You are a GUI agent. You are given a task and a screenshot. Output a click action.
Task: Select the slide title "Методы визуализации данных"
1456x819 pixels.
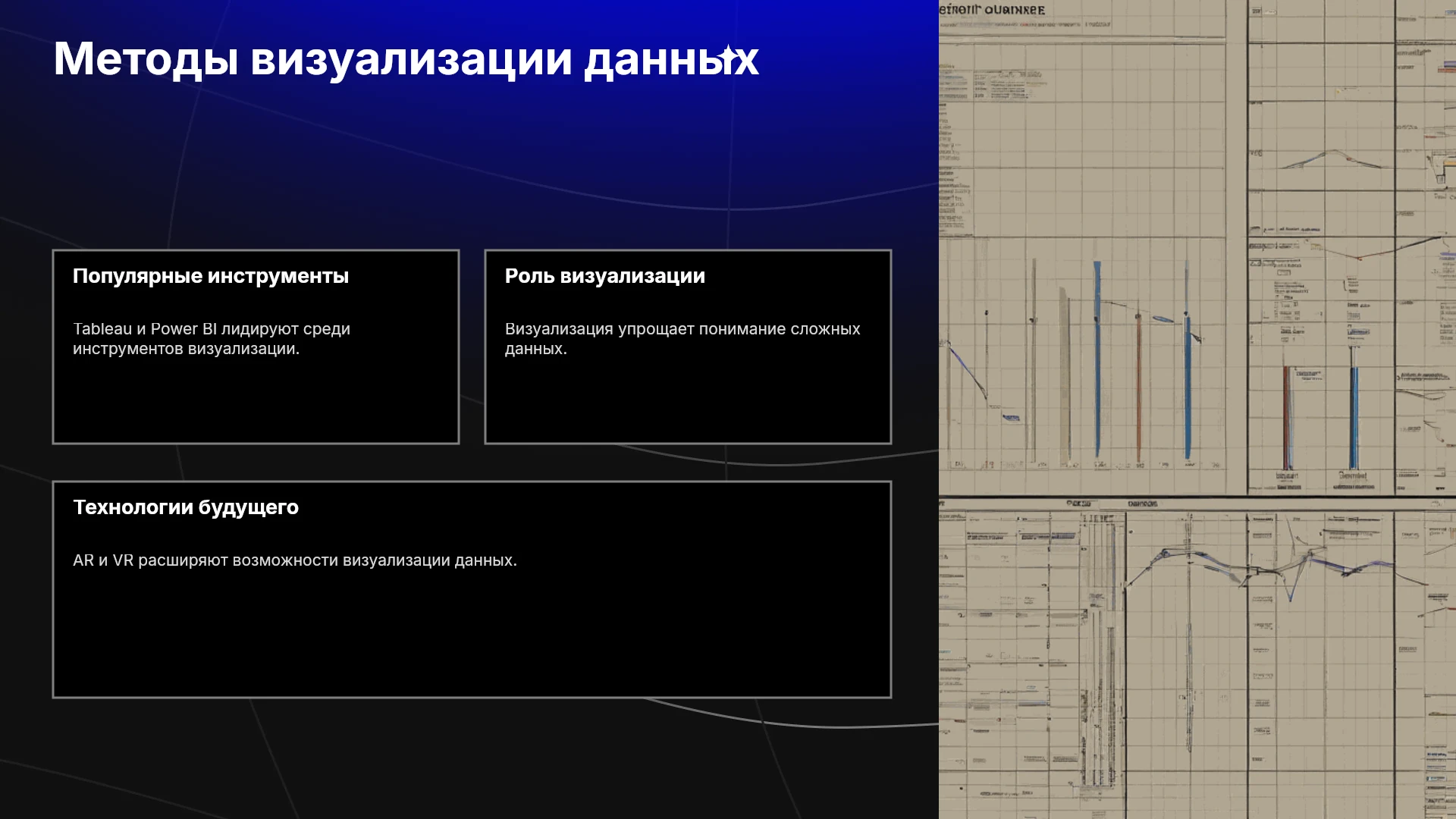point(406,59)
